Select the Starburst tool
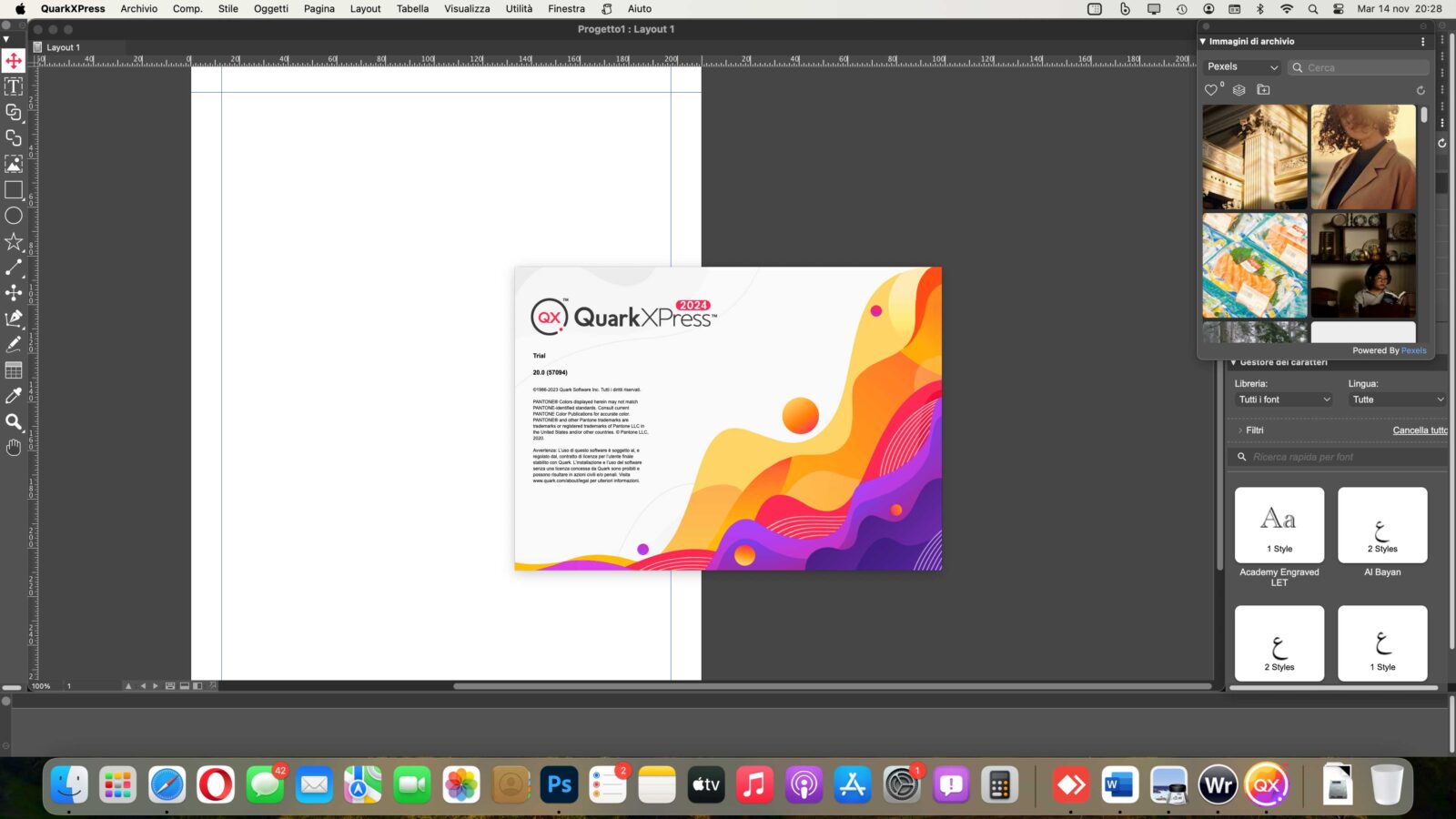The height and width of the screenshot is (819, 1456). pos(14,241)
